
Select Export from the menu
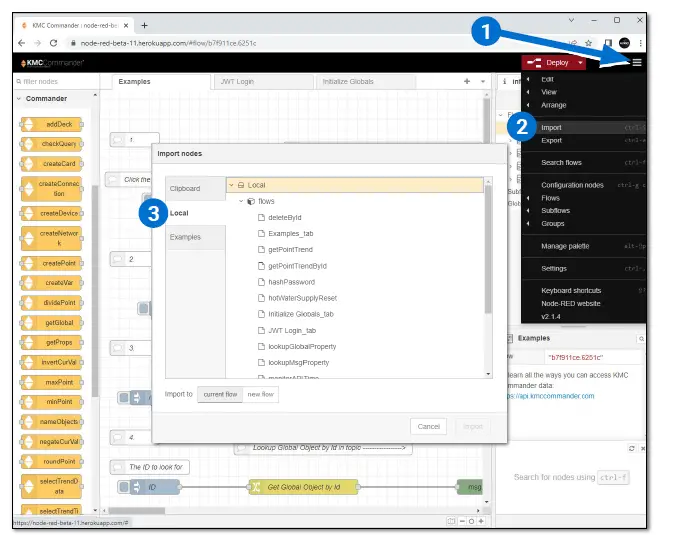(x=552, y=141)
